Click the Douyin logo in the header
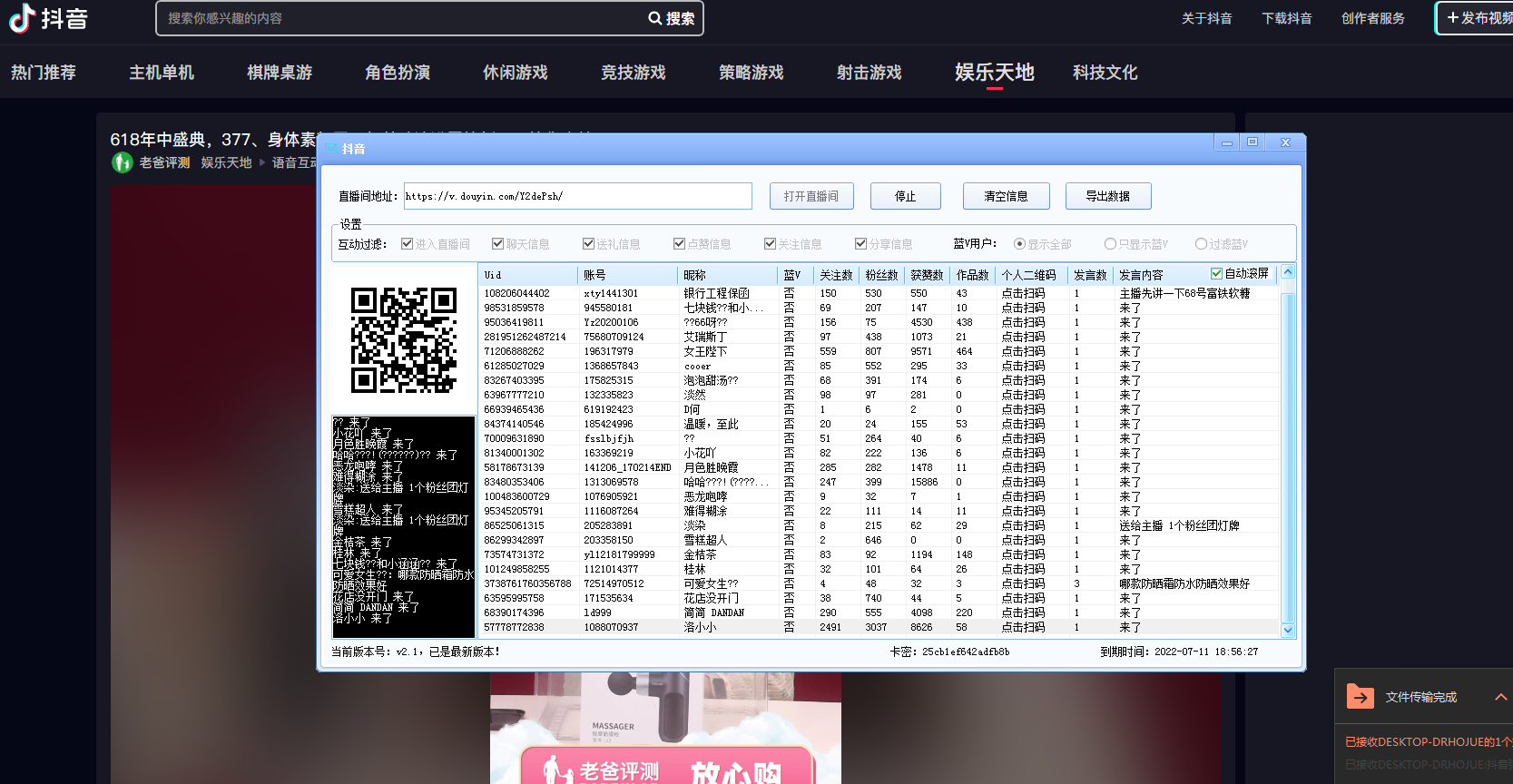This screenshot has width=1513, height=784. [x=48, y=18]
